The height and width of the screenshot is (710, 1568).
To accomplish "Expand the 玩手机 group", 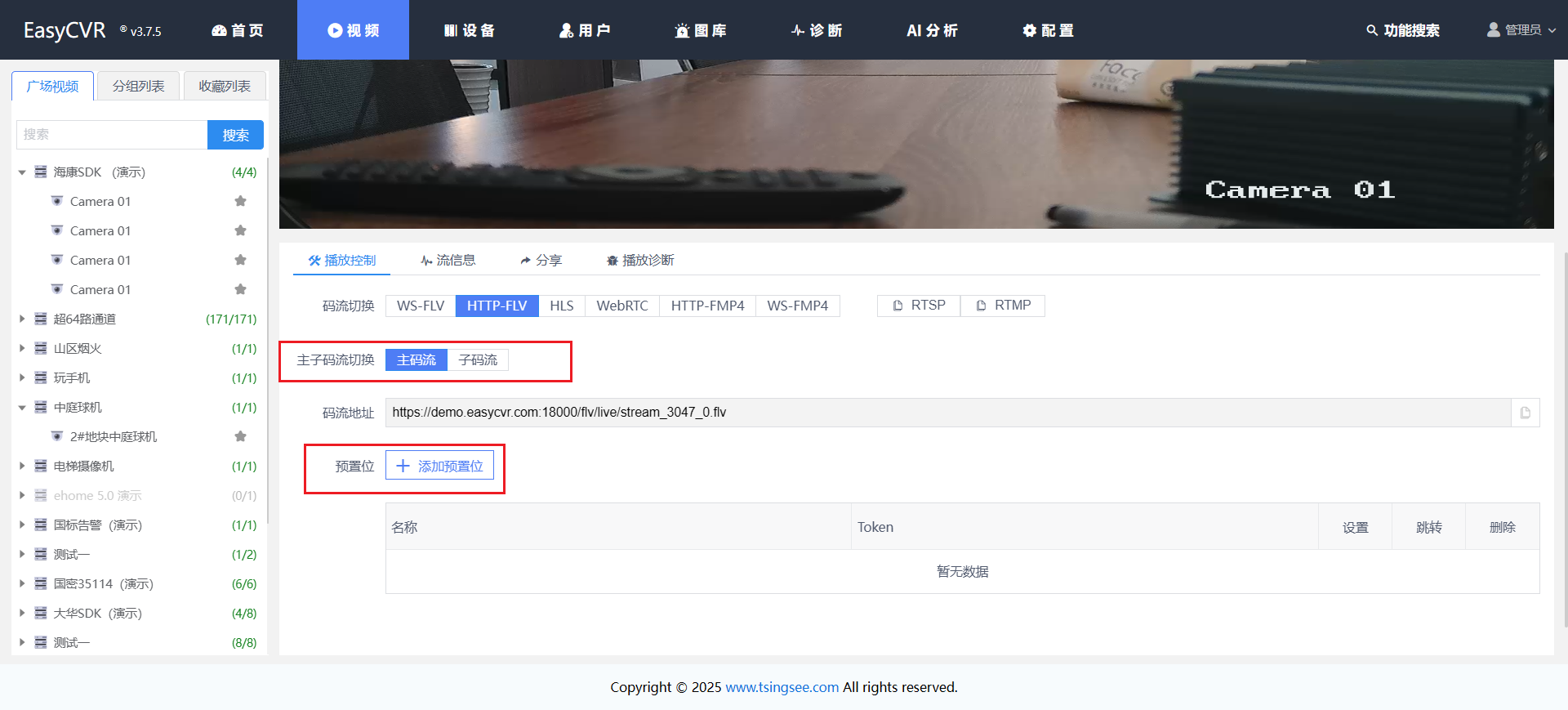I will (x=22, y=378).
